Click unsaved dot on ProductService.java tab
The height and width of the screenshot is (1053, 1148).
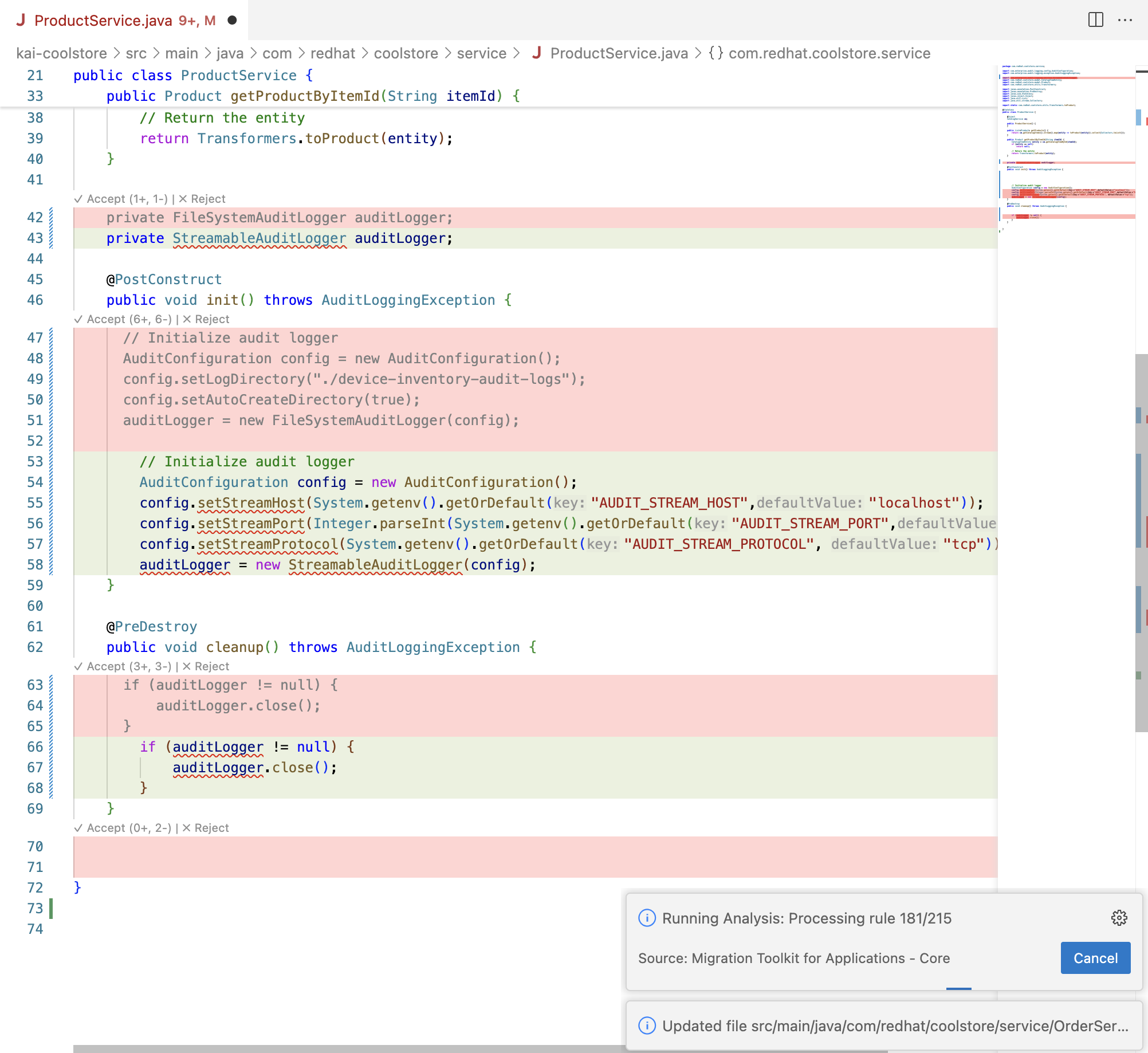coord(232,20)
